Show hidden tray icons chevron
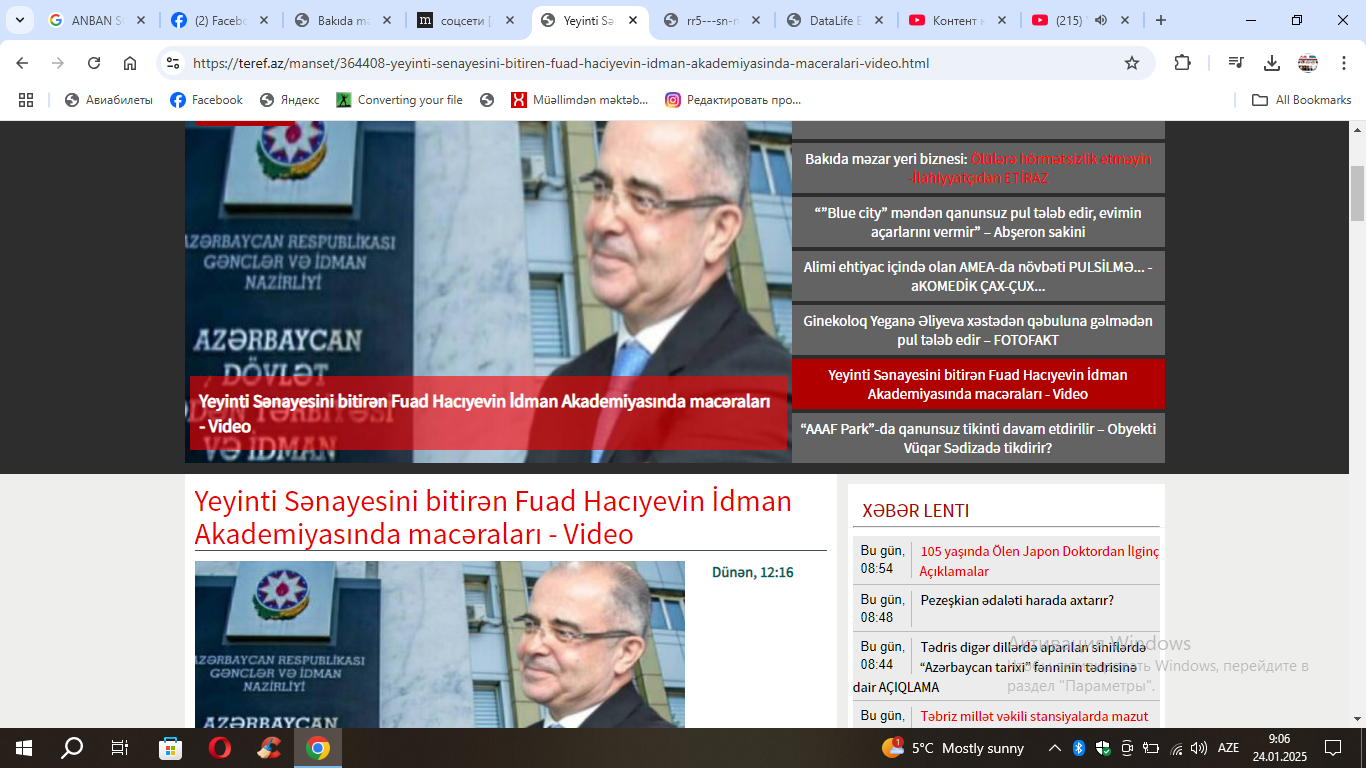Image resolution: width=1366 pixels, height=768 pixels. 1054,748
